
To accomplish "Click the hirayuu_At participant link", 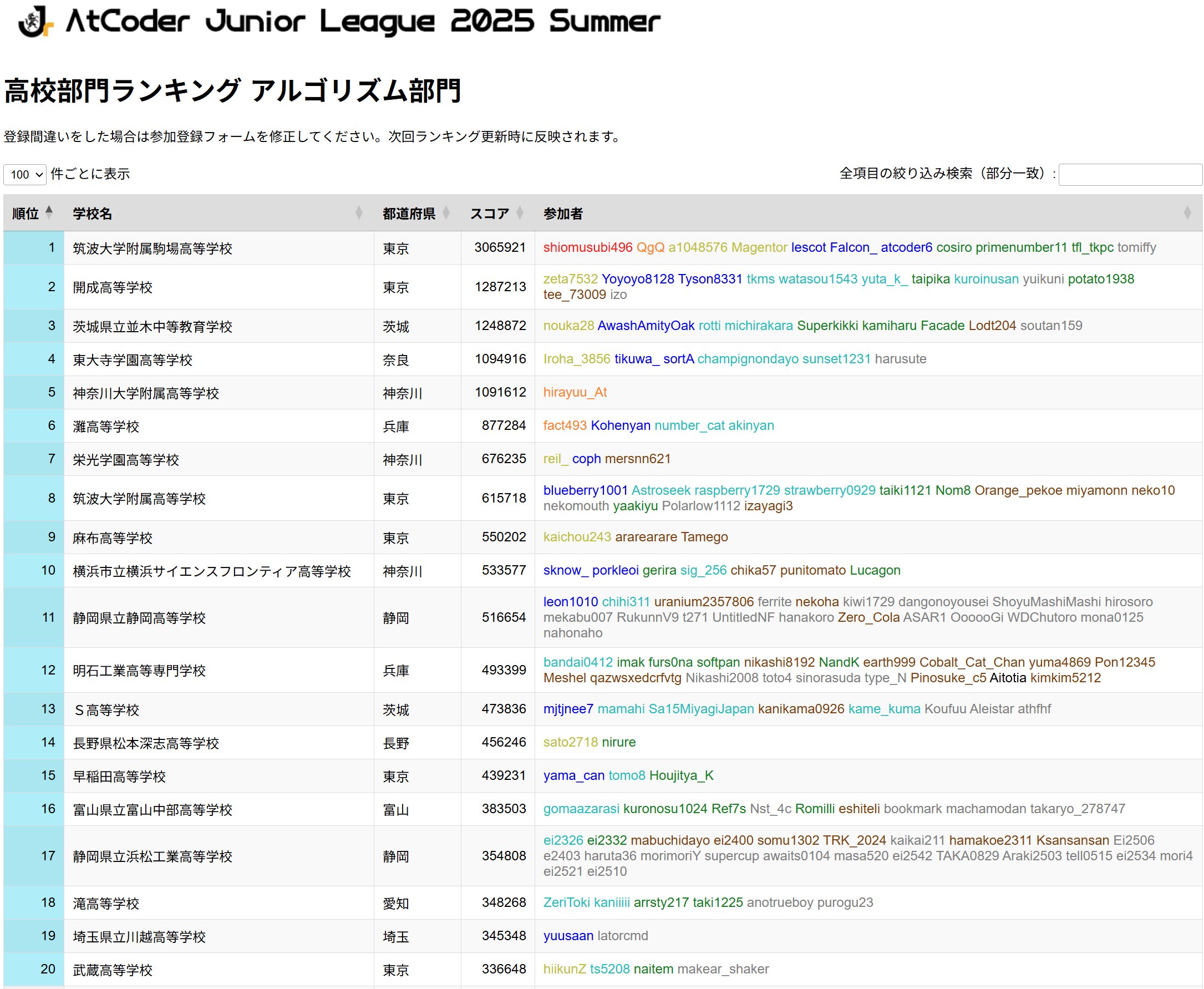I will 575,393.
